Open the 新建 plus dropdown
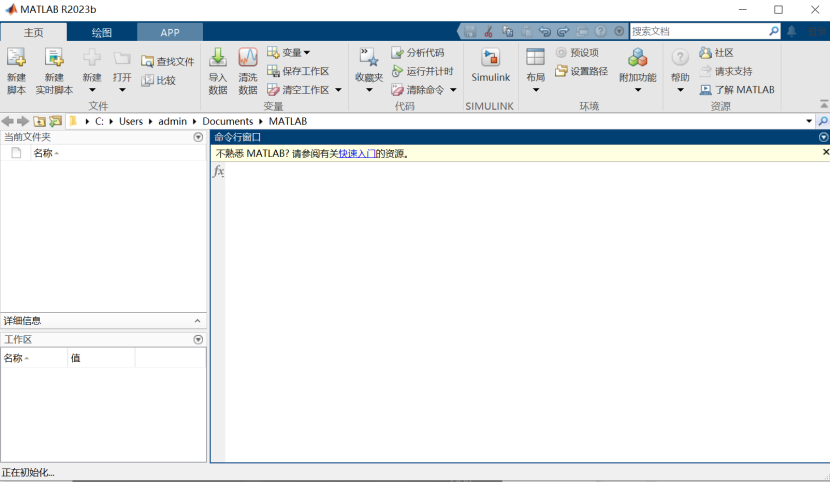This screenshot has height=483, width=831. click(x=92, y=71)
